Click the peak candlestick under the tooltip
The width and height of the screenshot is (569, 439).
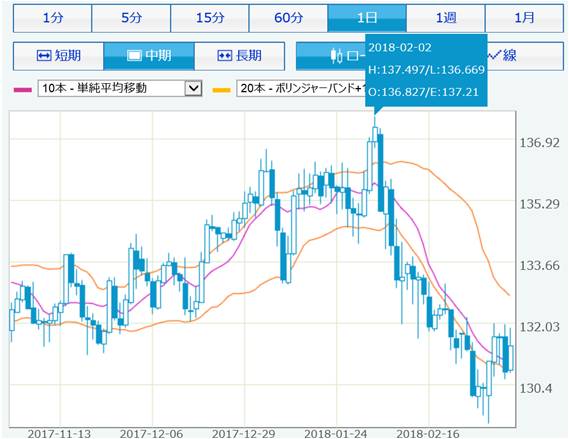[x=375, y=134]
